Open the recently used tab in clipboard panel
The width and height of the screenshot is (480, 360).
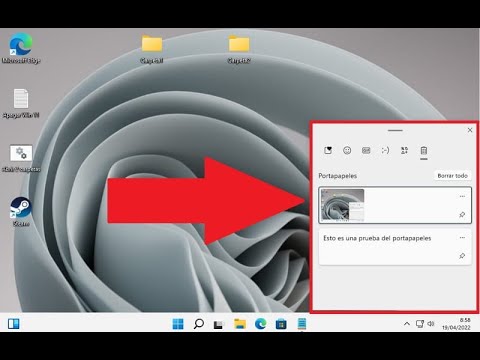(x=328, y=150)
